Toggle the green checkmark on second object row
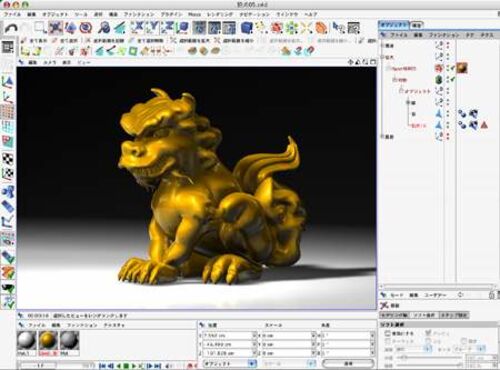 coord(452,79)
